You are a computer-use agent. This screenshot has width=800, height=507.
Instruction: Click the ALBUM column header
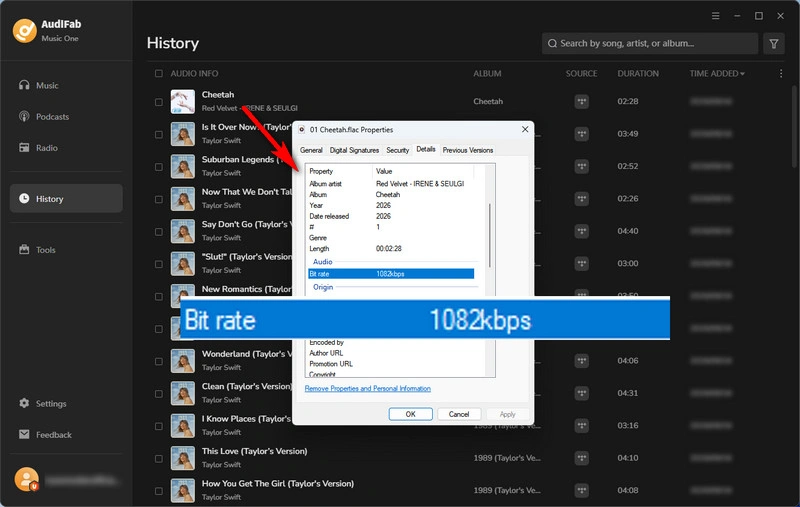(x=487, y=73)
